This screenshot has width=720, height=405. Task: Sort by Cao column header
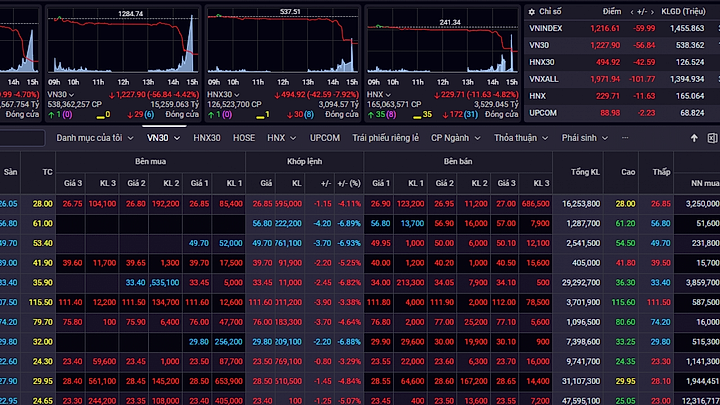tap(628, 172)
